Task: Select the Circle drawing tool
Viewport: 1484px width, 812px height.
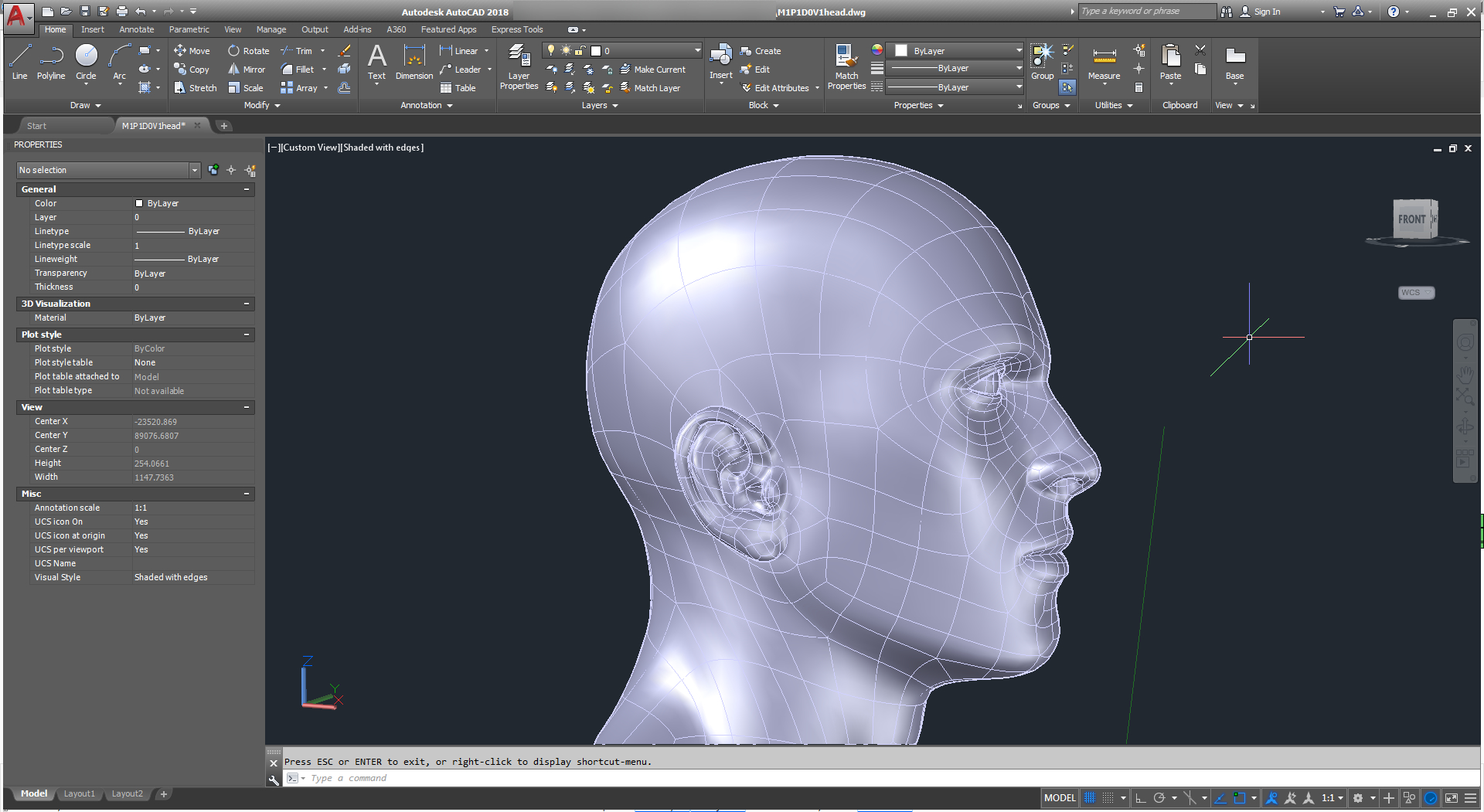Action: pyautogui.click(x=86, y=65)
